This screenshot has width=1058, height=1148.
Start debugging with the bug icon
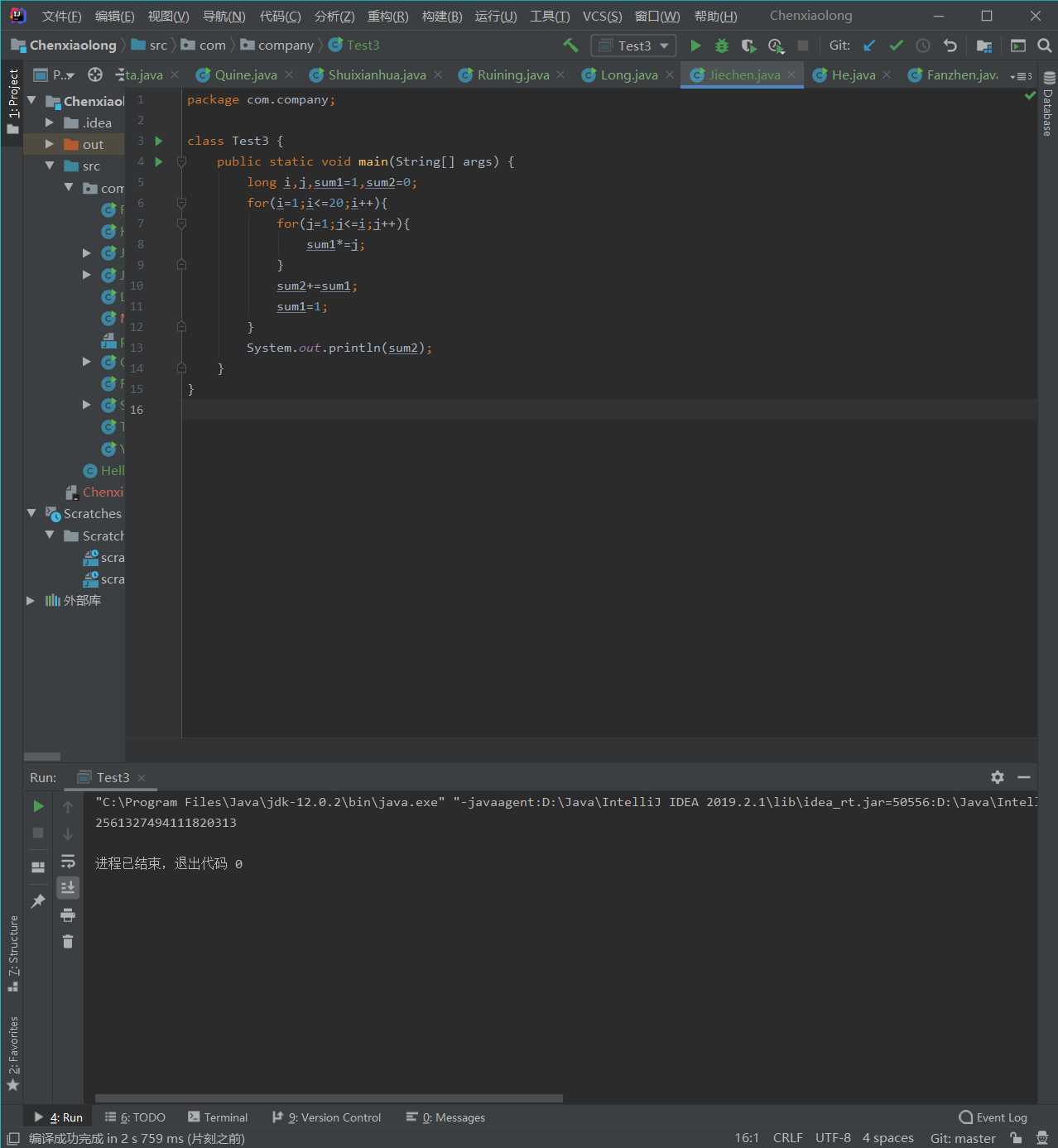tap(722, 46)
